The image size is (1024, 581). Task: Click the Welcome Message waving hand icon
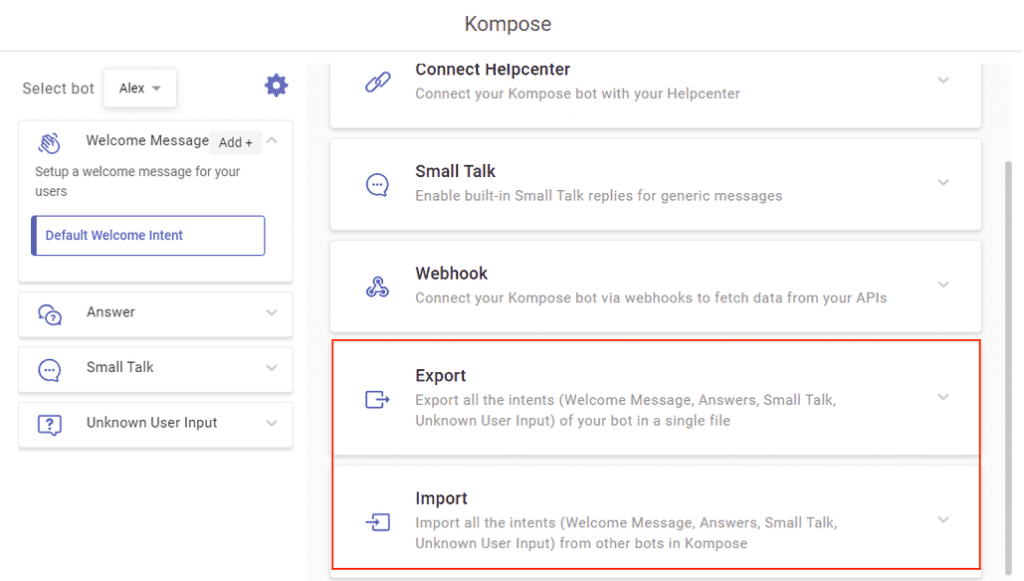[x=49, y=143]
